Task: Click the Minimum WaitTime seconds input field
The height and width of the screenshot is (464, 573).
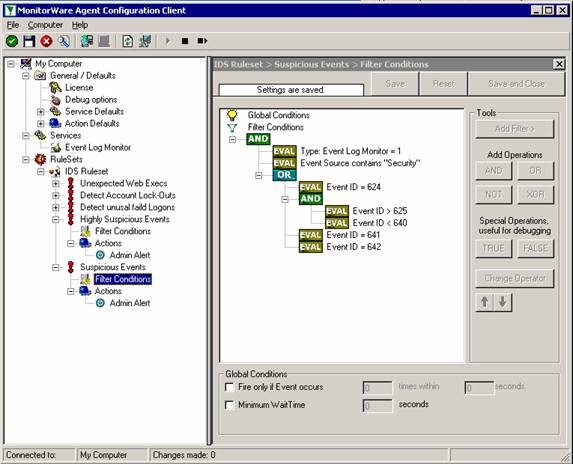Action: coord(377,406)
